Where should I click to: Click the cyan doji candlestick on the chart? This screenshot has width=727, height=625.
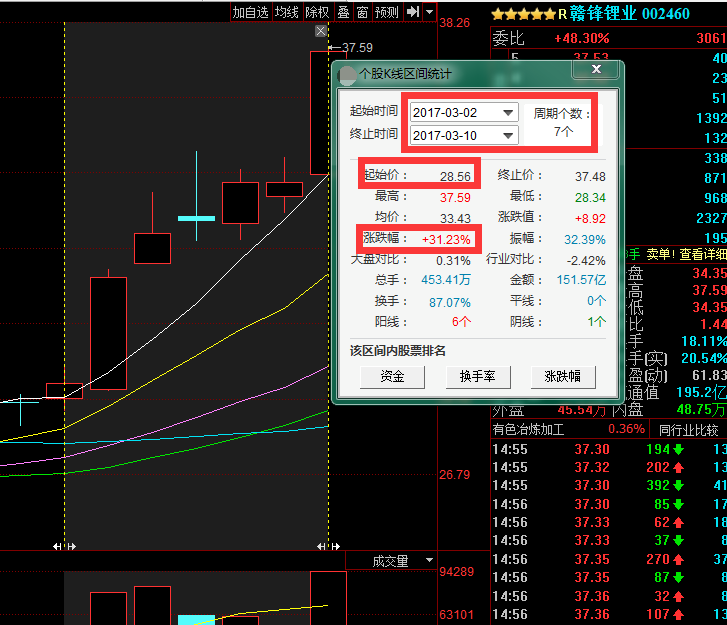tap(197, 218)
